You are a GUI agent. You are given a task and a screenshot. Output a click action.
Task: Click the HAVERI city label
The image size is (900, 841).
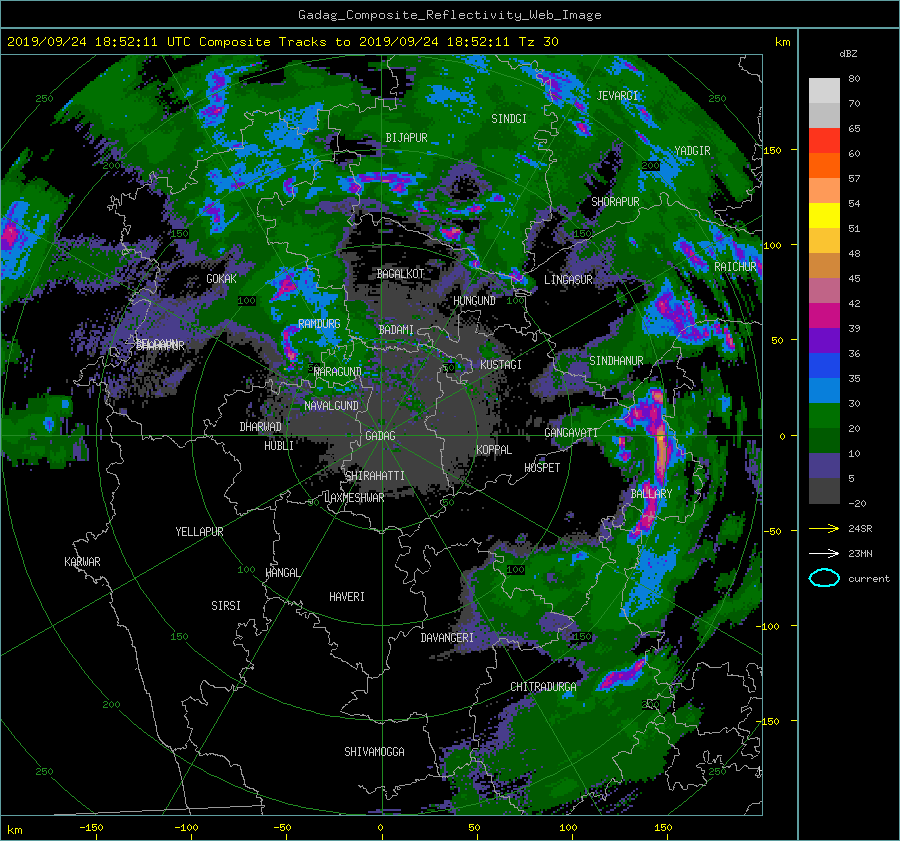click(347, 597)
